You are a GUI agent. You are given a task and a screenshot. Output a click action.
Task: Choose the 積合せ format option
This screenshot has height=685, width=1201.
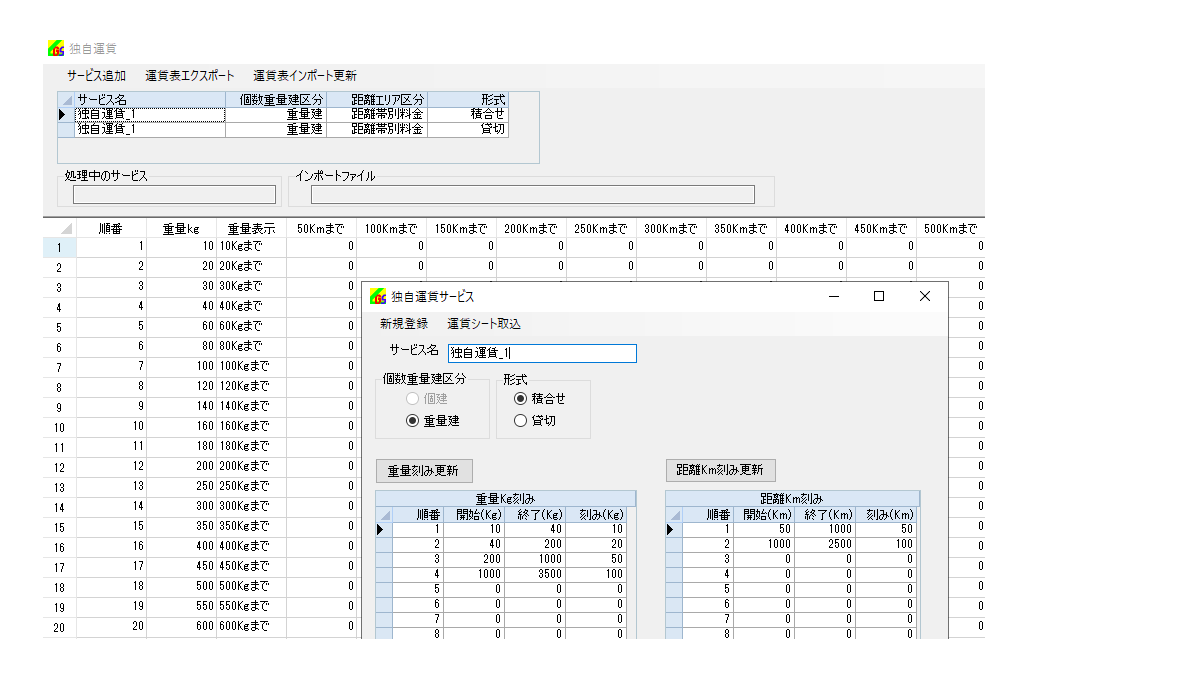[520, 398]
